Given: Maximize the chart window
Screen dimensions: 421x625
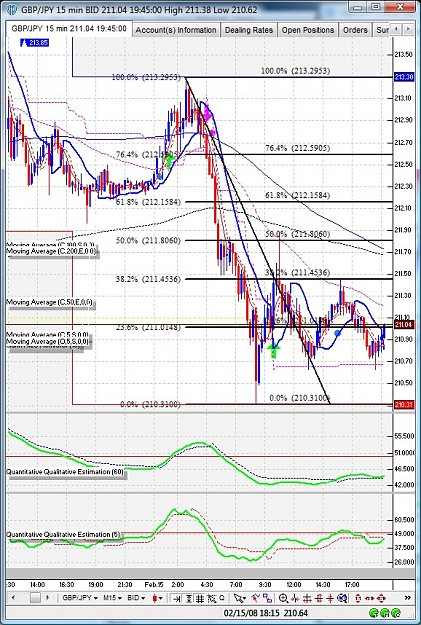Looking at the screenshot, I should point(376,7).
